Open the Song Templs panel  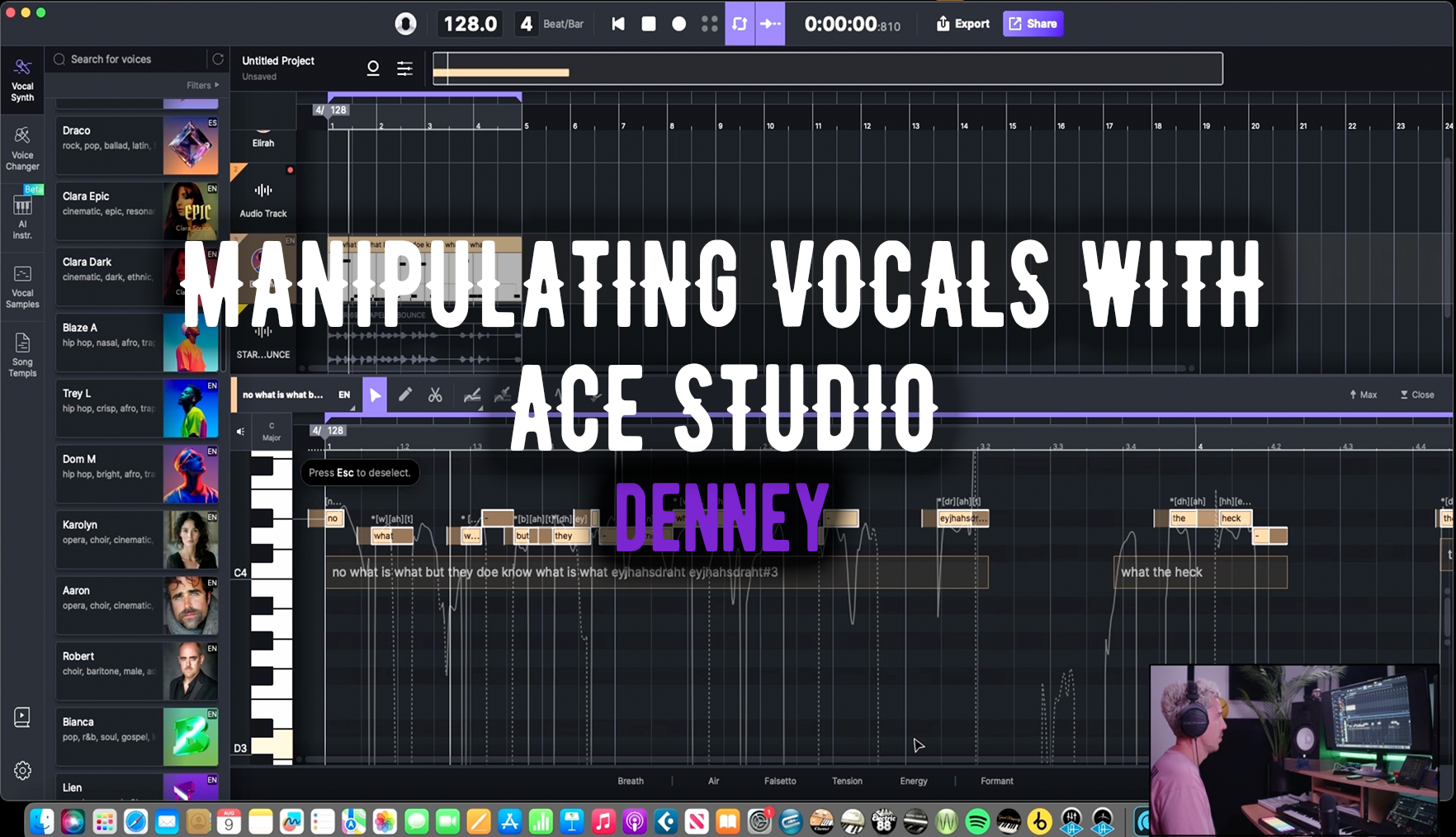pyautogui.click(x=21, y=353)
